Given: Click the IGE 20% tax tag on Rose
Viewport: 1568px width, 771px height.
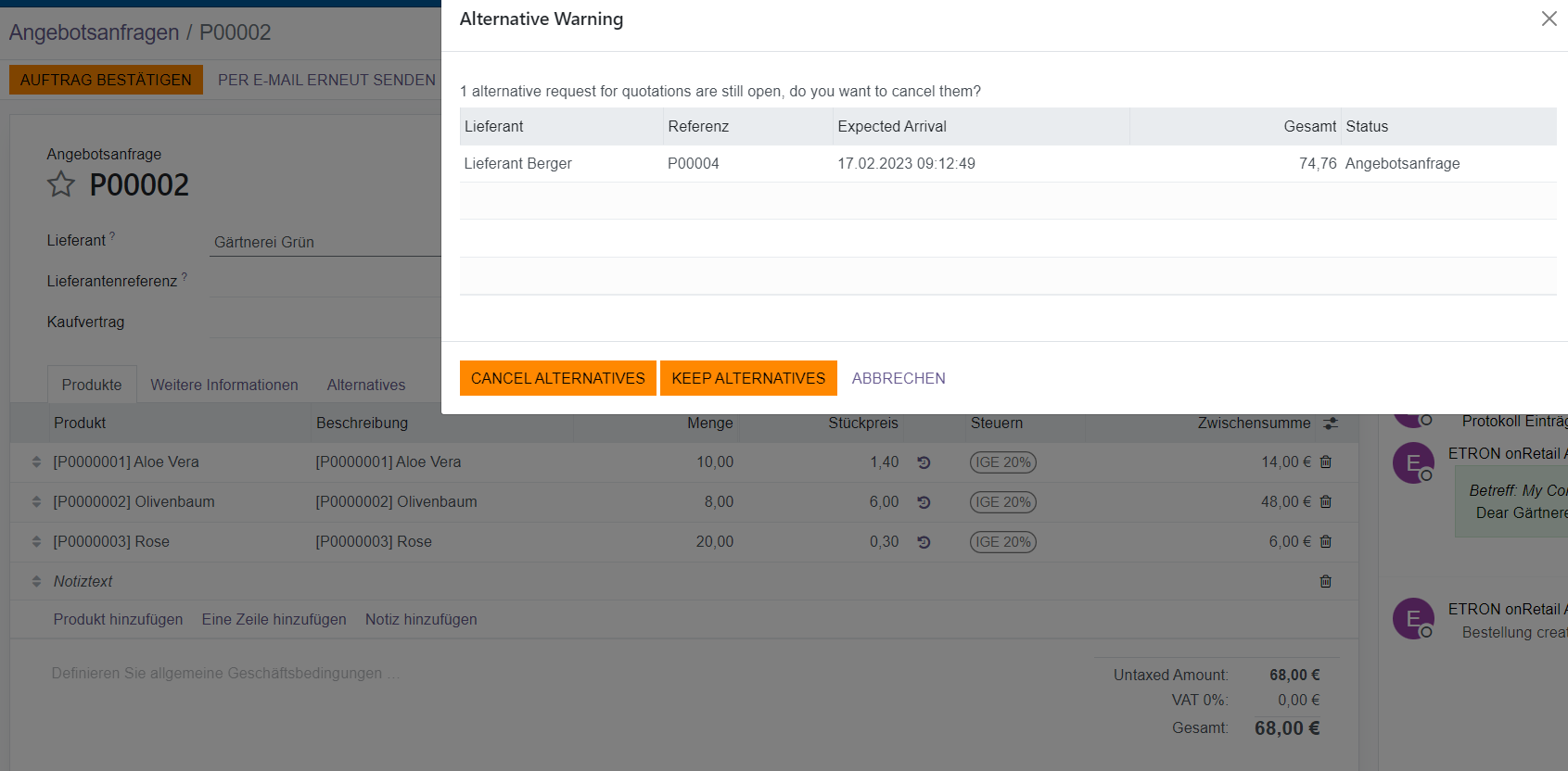Looking at the screenshot, I should 1002,542.
